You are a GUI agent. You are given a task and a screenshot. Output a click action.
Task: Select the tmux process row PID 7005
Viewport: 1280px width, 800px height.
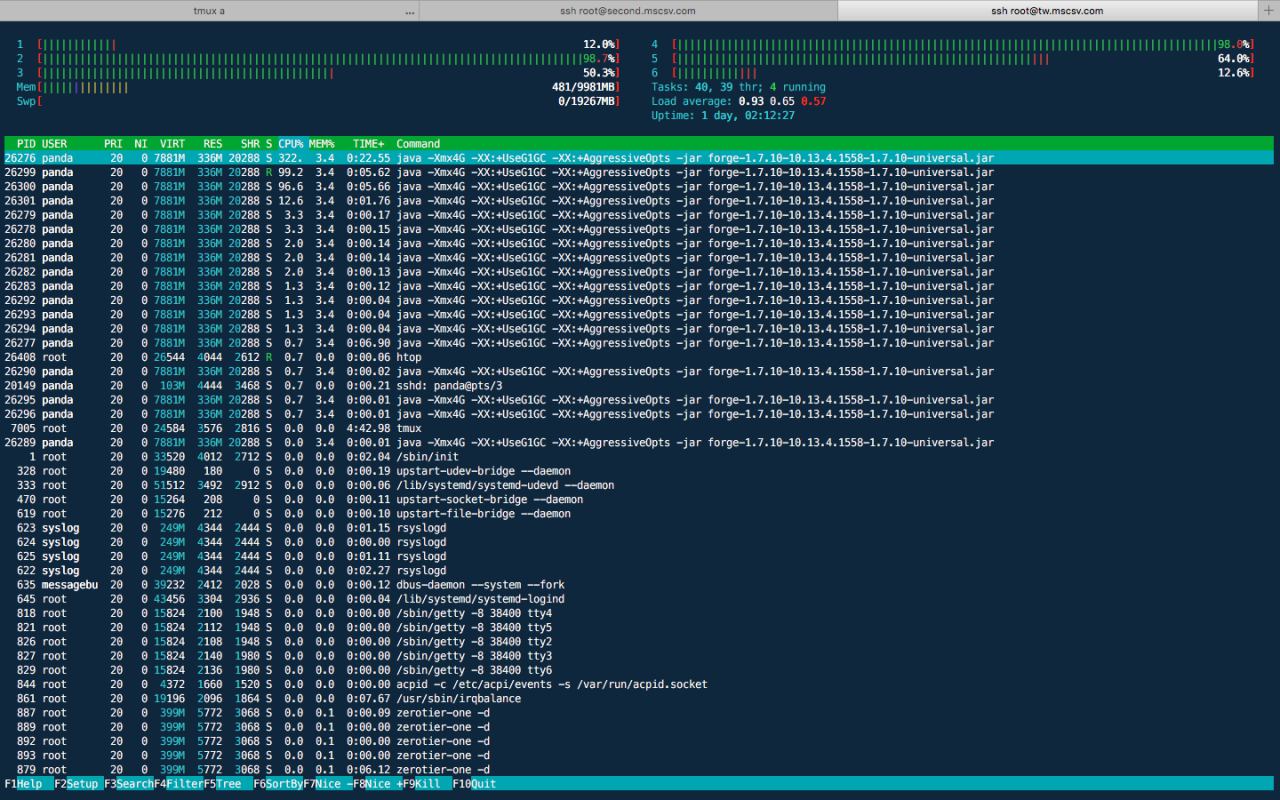tap(639, 428)
